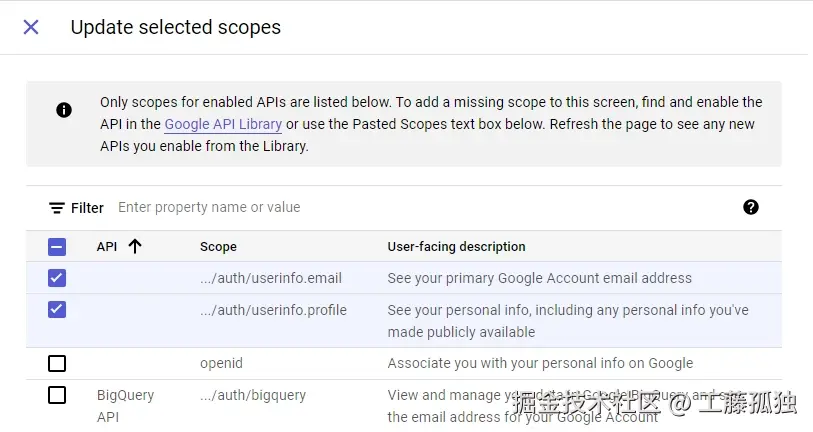
Task: Click the BigQuery API name cell
Action: [125, 405]
